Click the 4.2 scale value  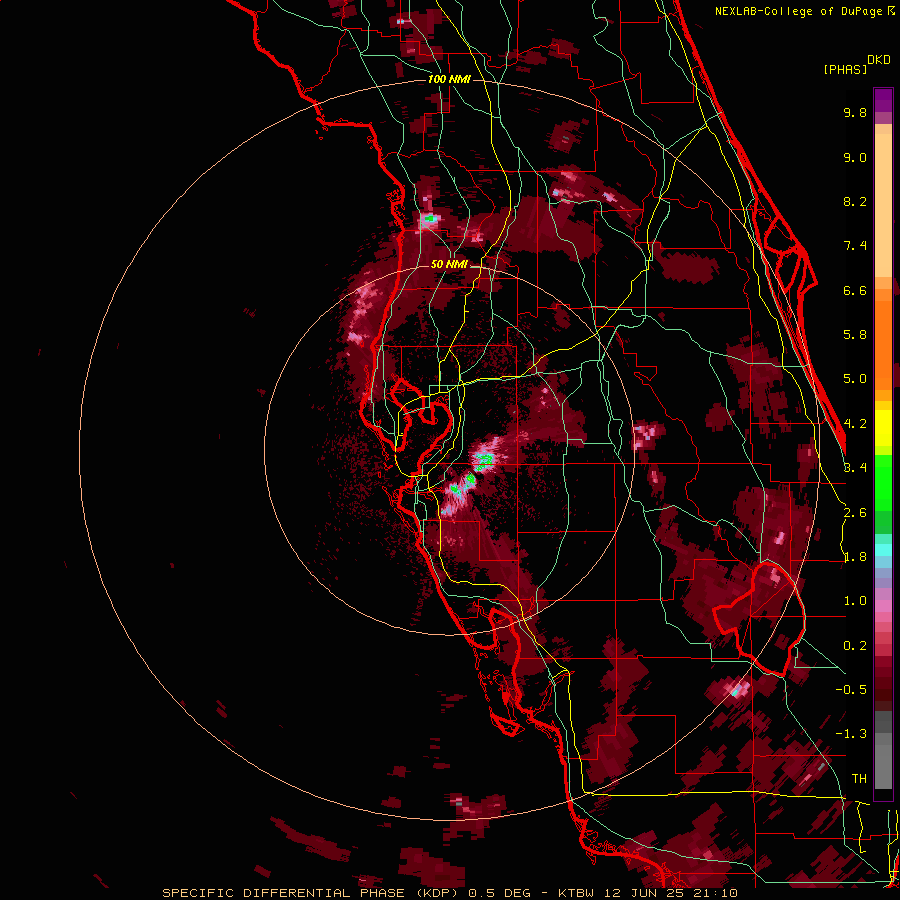855,424
